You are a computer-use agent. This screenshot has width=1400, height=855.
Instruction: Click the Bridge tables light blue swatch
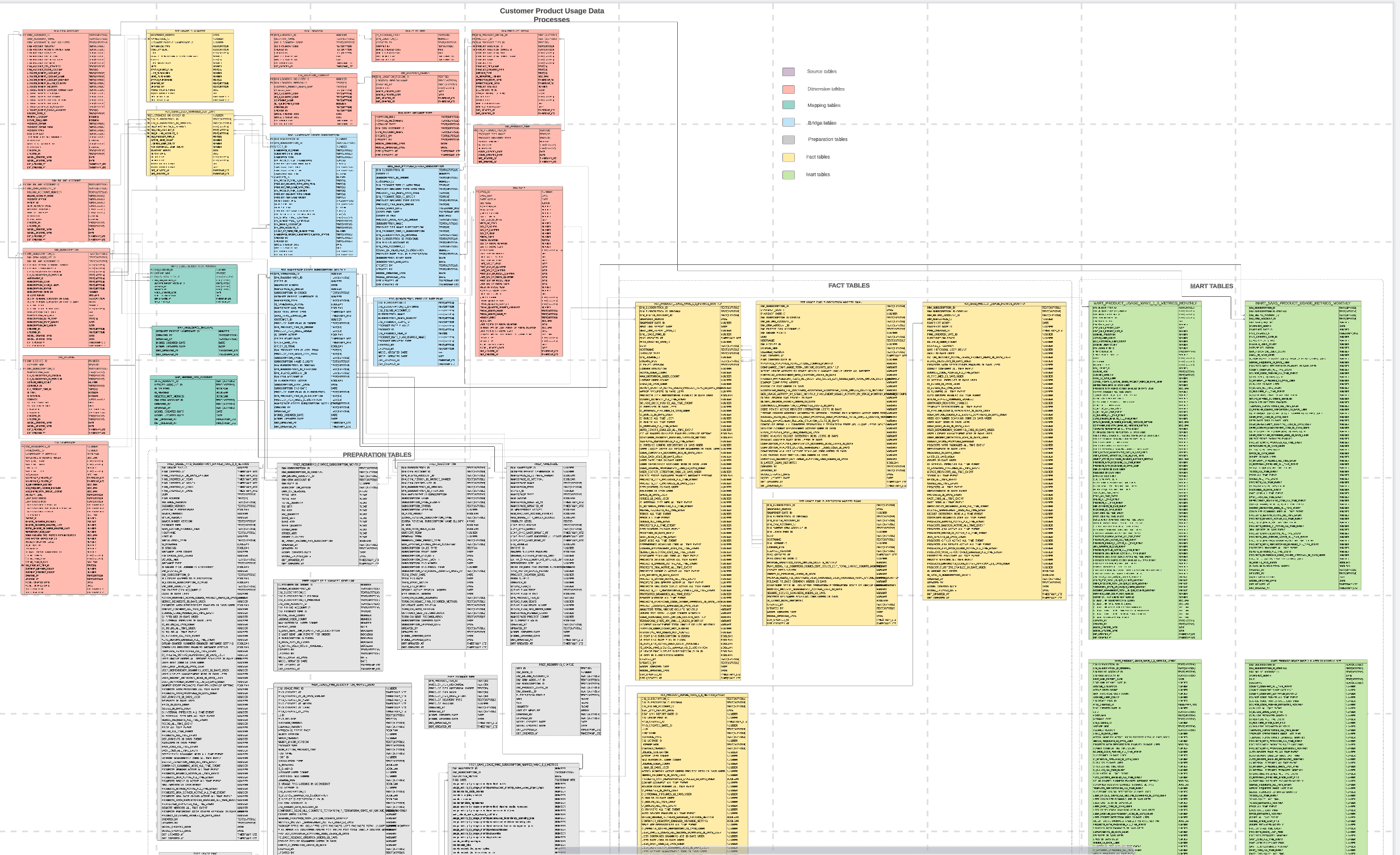(x=788, y=122)
